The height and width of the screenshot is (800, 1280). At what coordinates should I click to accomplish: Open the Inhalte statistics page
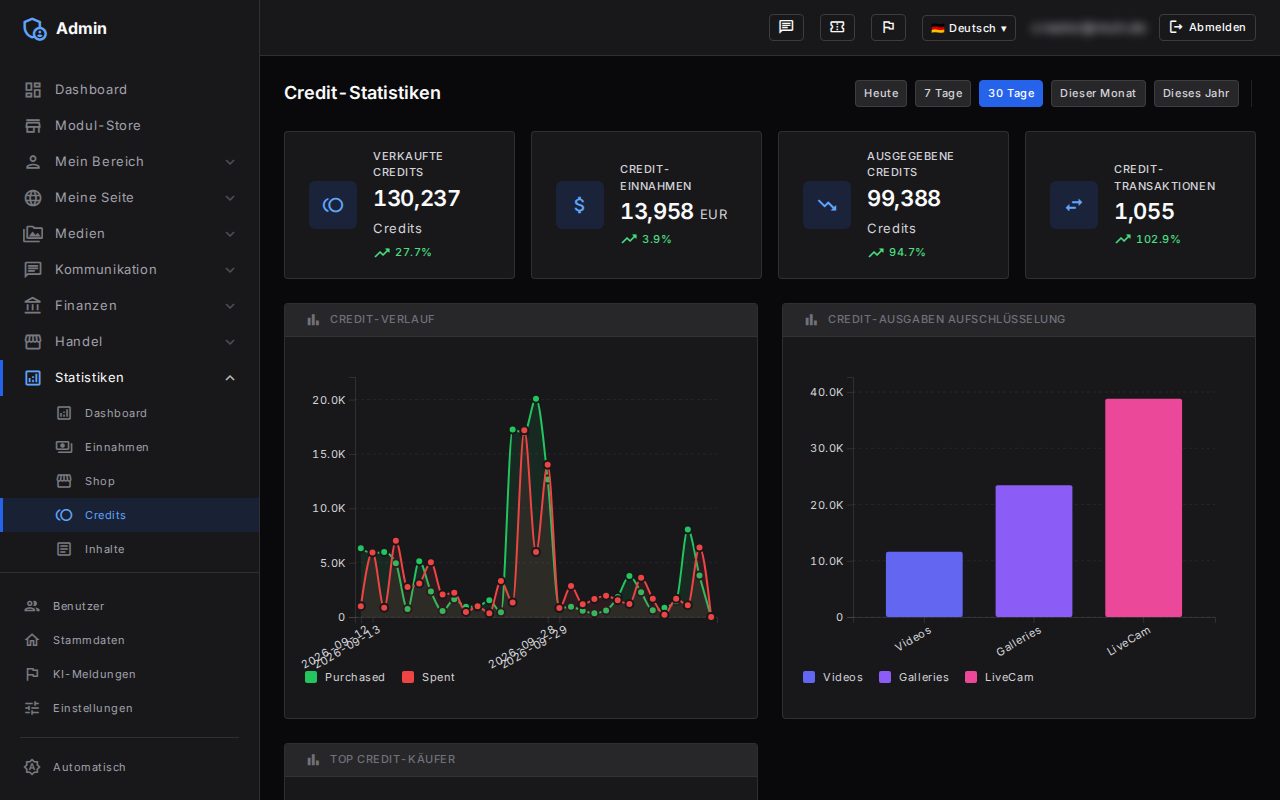click(x=130, y=549)
